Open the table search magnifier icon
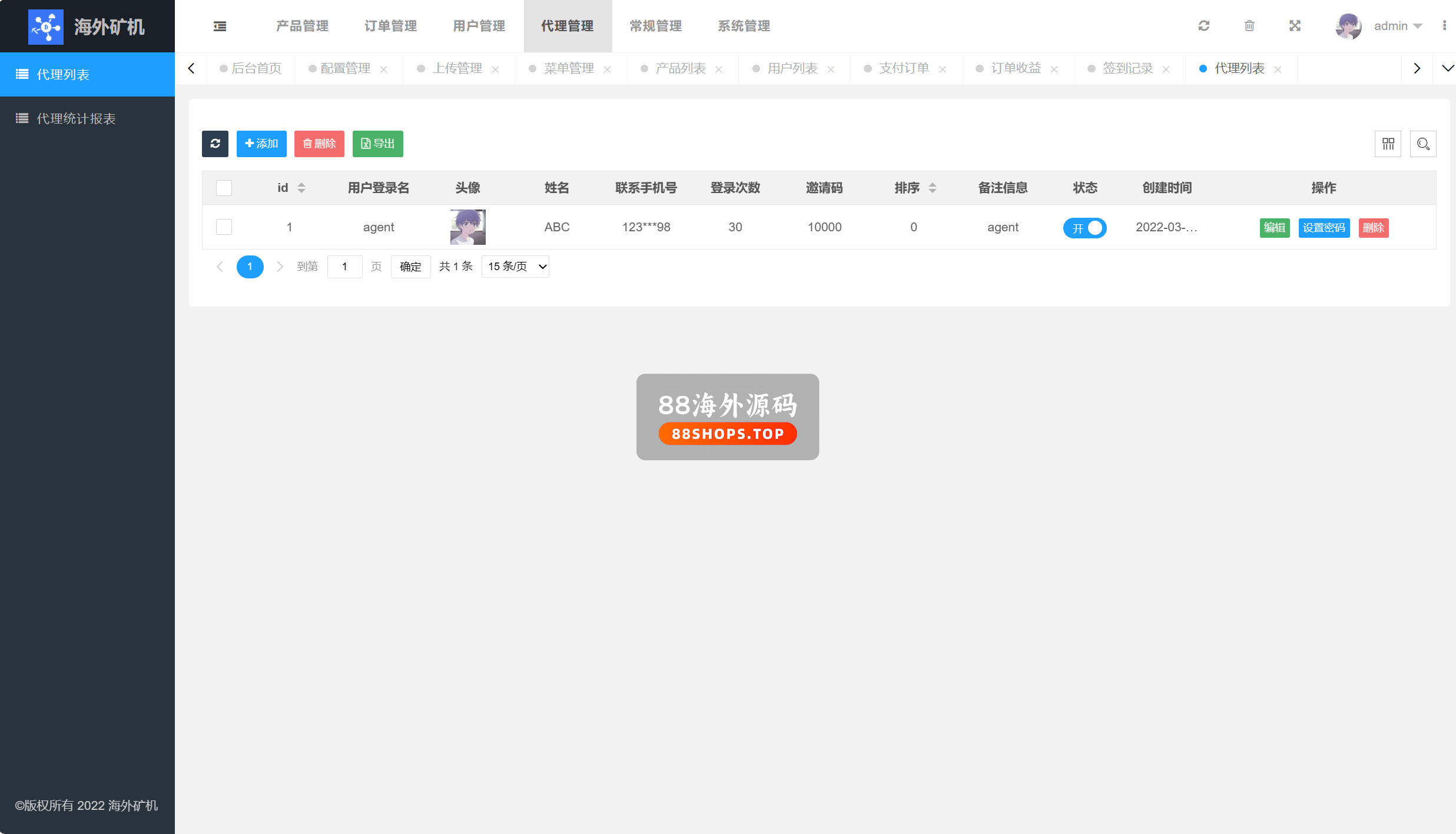 1423,144
